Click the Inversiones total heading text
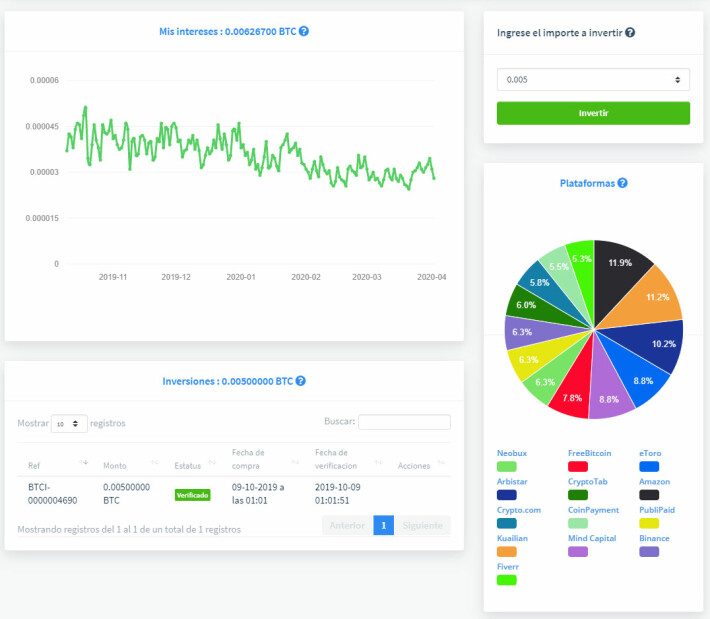 coord(228,381)
